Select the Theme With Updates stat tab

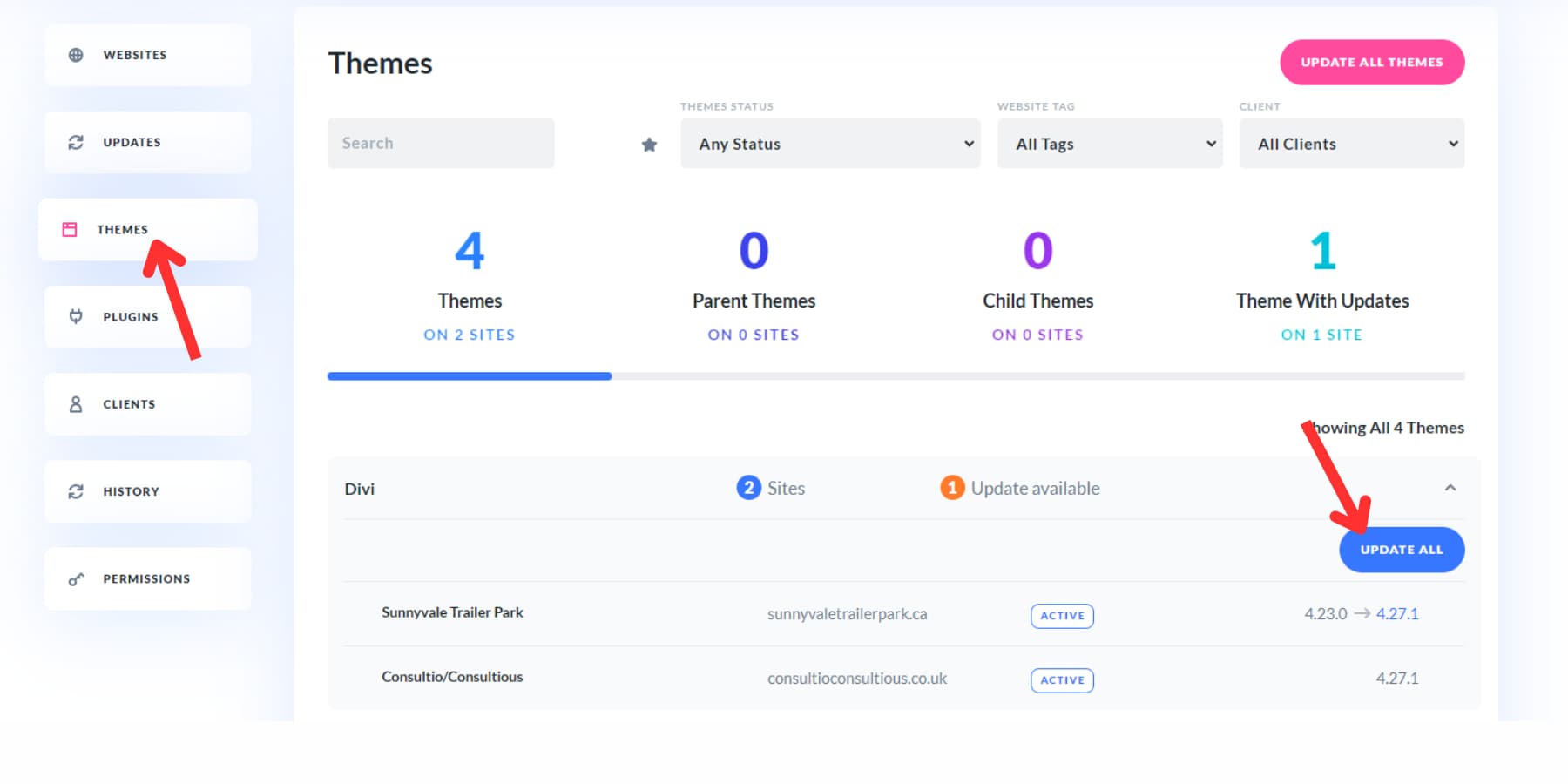1322,285
